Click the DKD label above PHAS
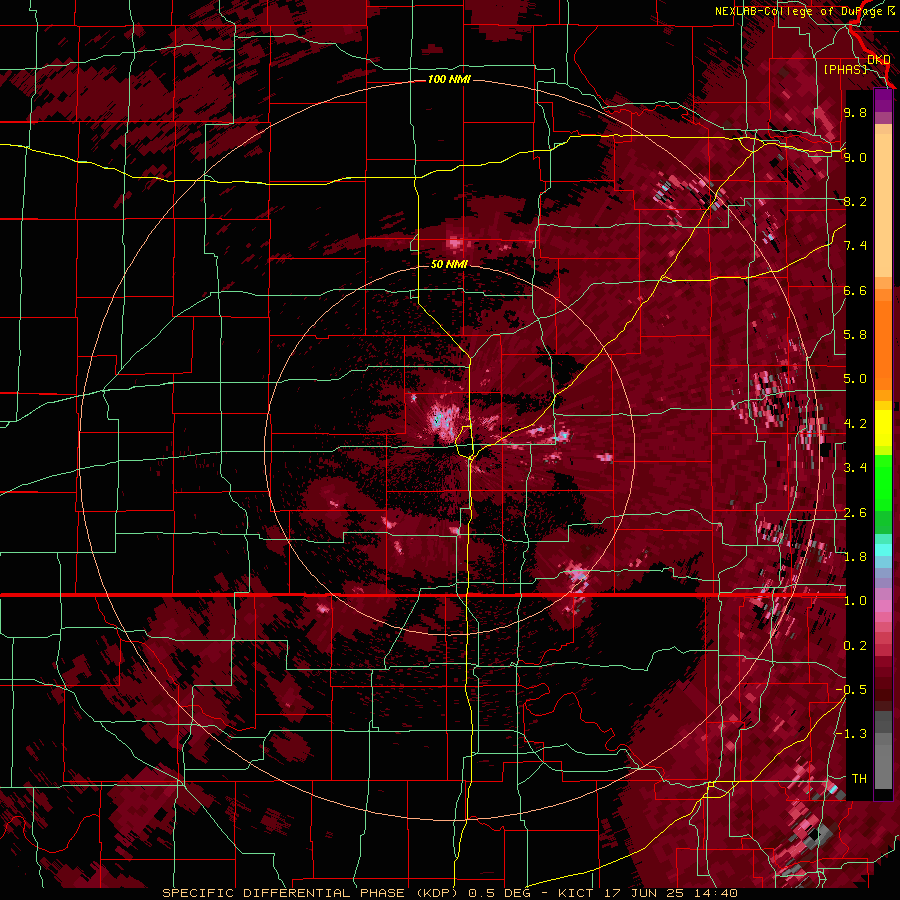900x900 pixels. (878, 59)
